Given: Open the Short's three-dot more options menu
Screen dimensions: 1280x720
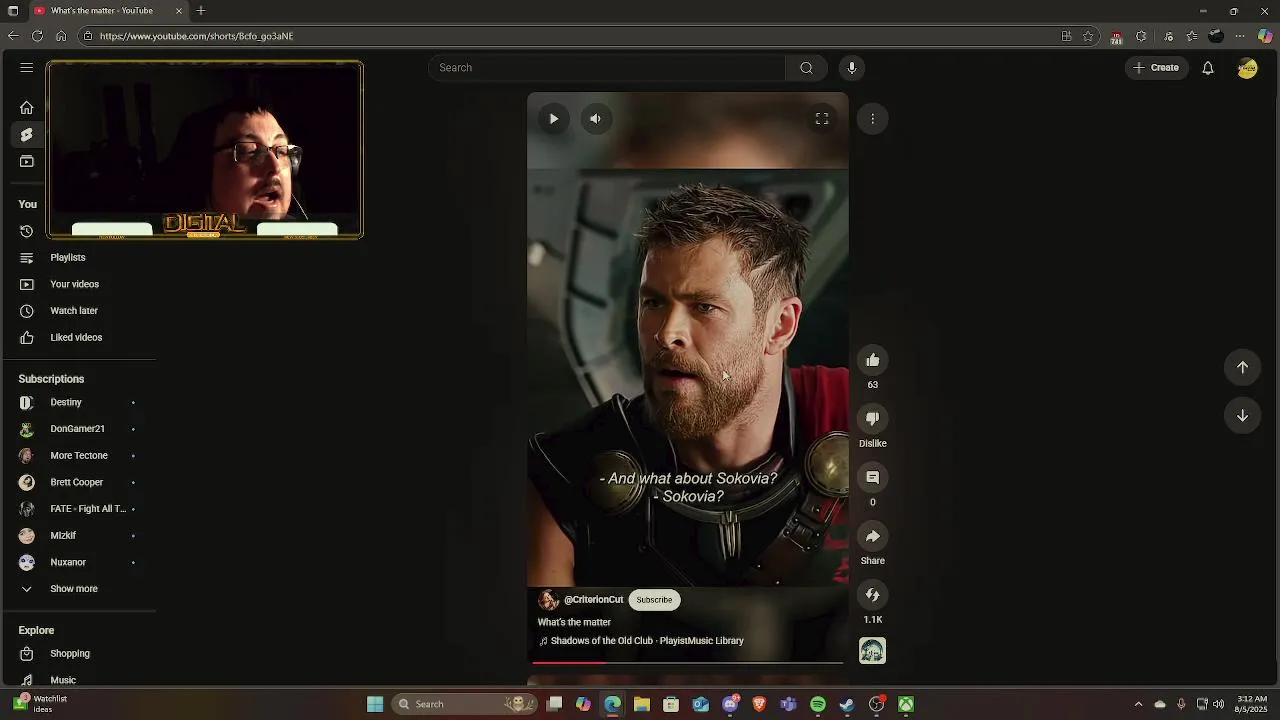Looking at the screenshot, I should point(872,119).
